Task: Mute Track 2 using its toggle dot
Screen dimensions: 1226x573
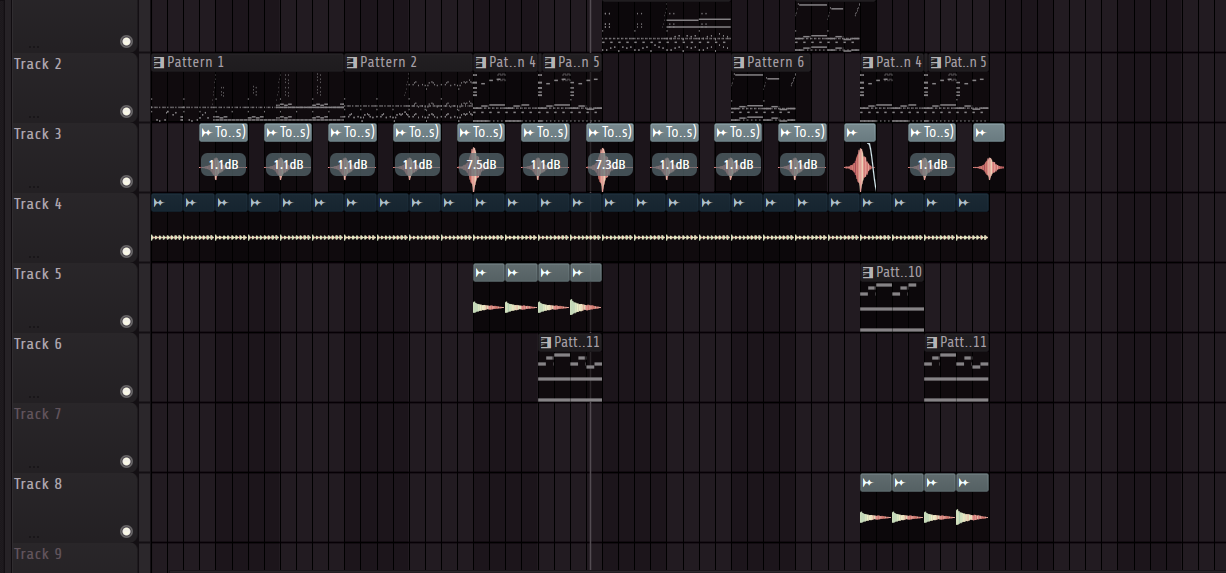Action: click(126, 112)
